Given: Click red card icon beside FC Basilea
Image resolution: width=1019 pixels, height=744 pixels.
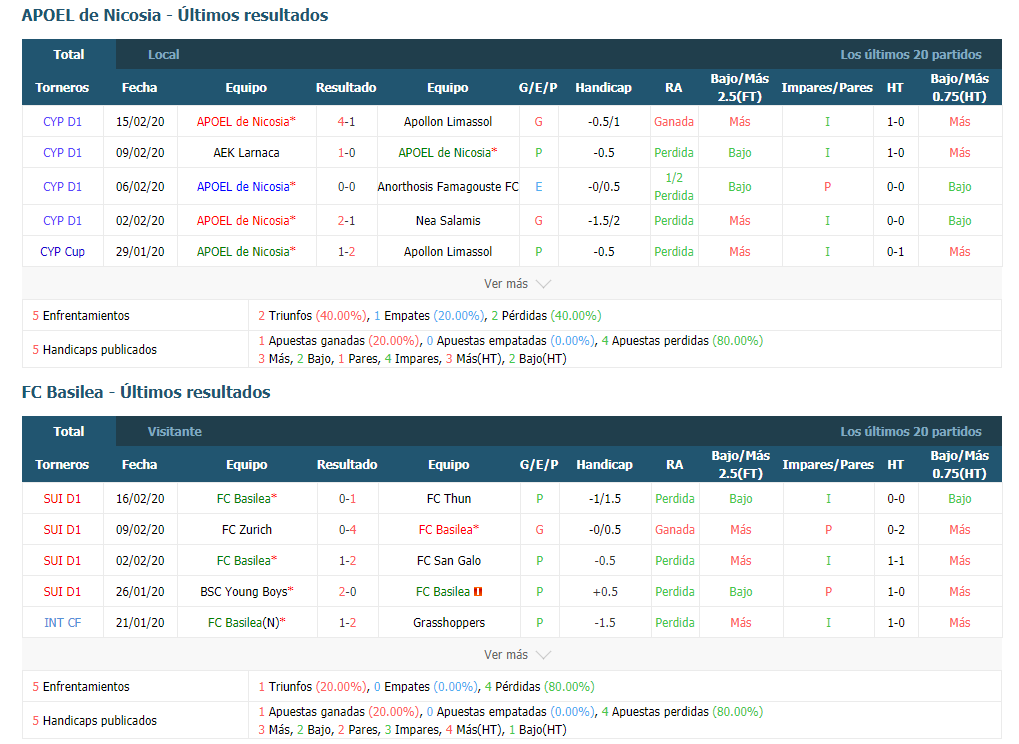Looking at the screenshot, I should tap(478, 592).
